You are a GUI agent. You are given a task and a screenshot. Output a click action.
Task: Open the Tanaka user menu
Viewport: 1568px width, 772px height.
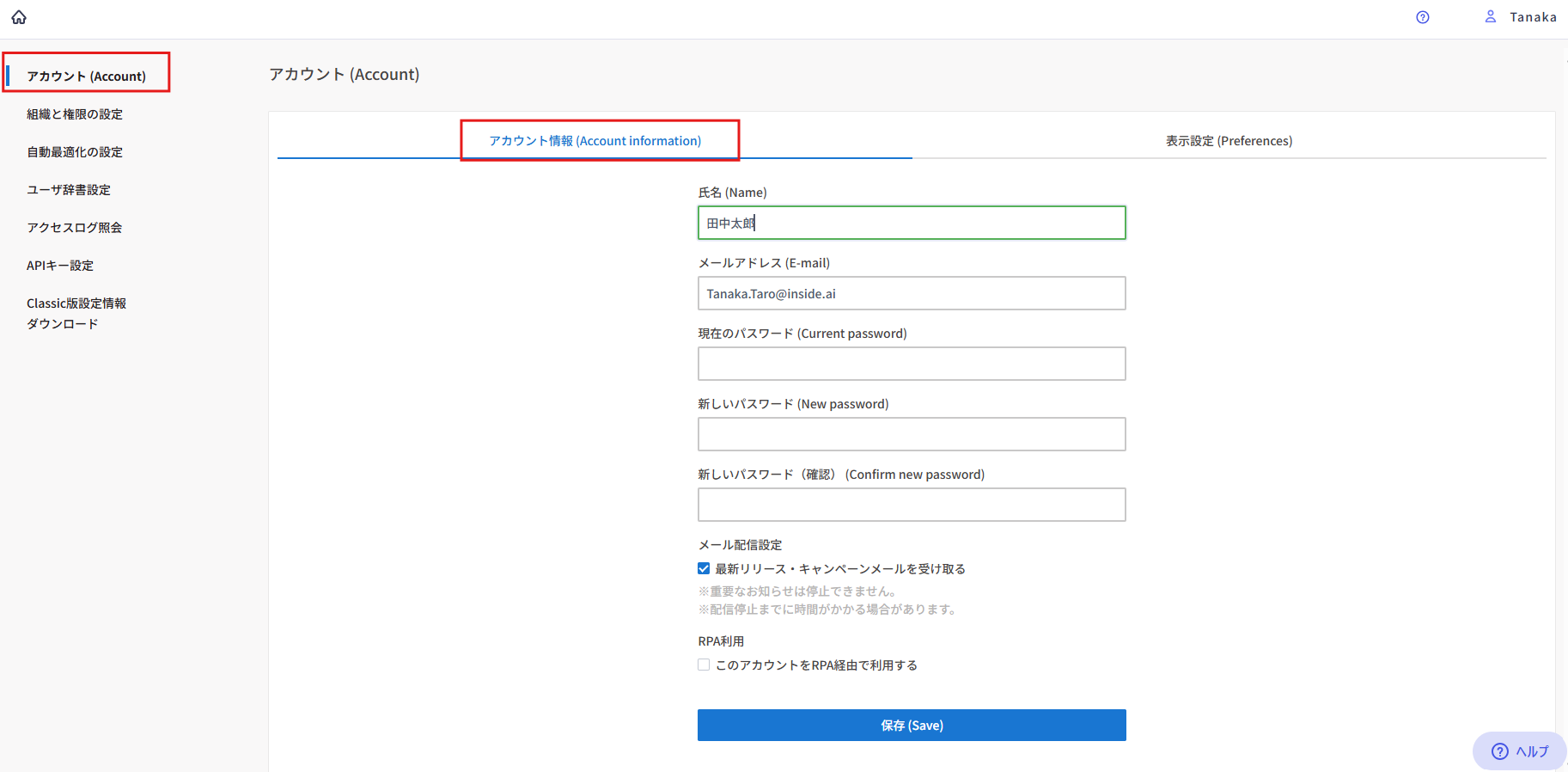pyautogui.click(x=1533, y=17)
